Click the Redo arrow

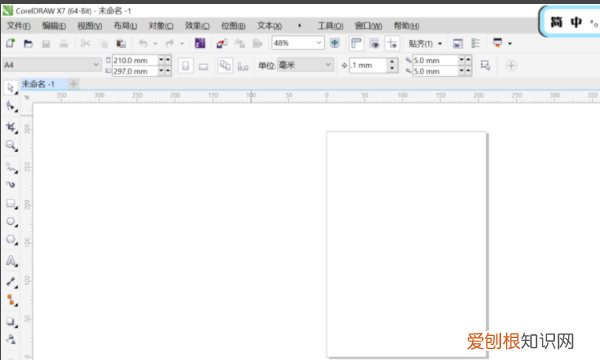point(170,44)
